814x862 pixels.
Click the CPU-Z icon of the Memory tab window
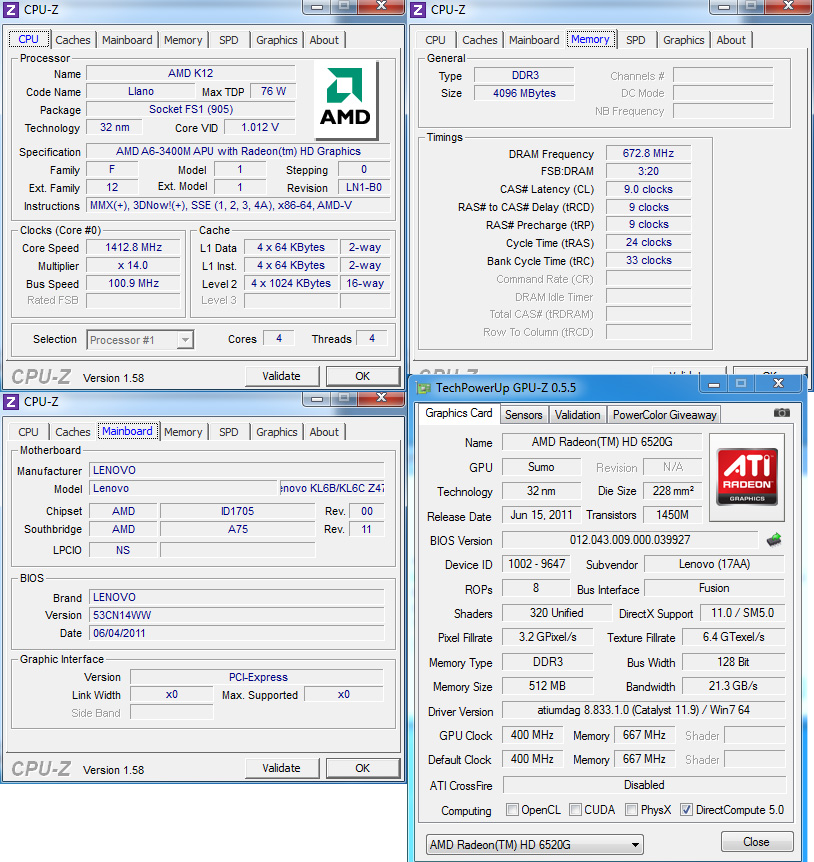[x=418, y=9]
